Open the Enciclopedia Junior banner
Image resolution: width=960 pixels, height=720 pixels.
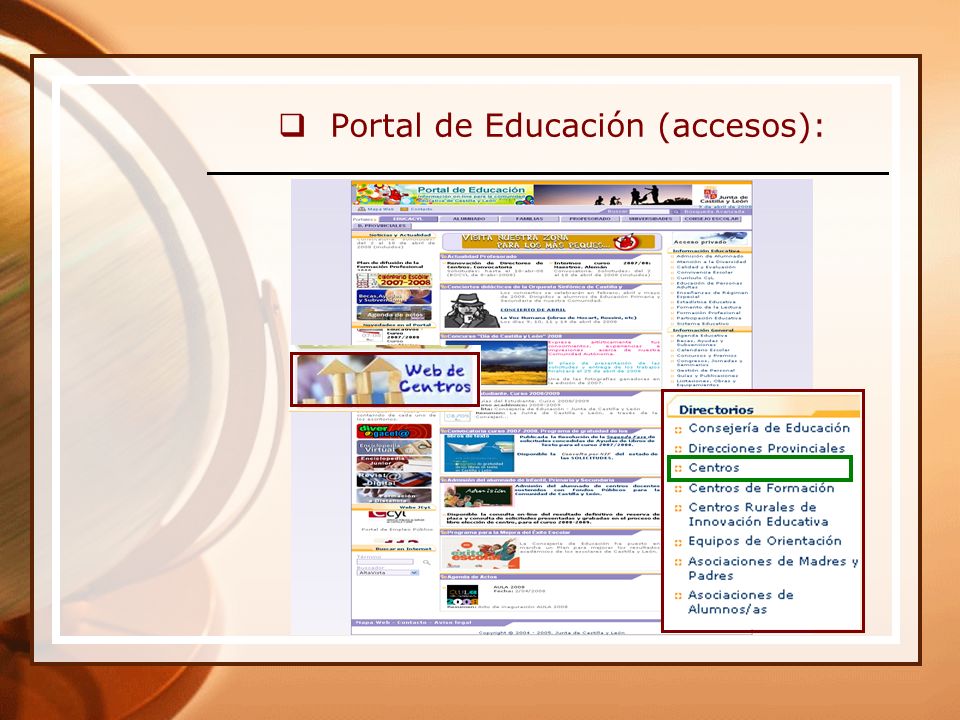pos(394,463)
